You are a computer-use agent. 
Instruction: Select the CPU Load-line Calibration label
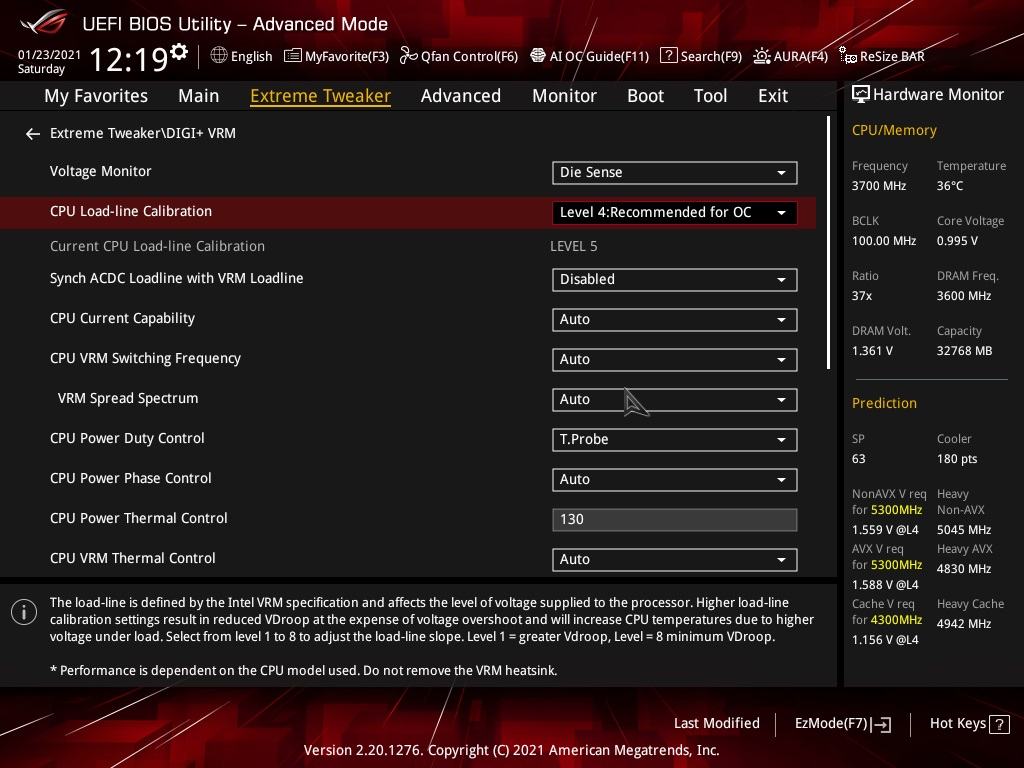pos(131,211)
